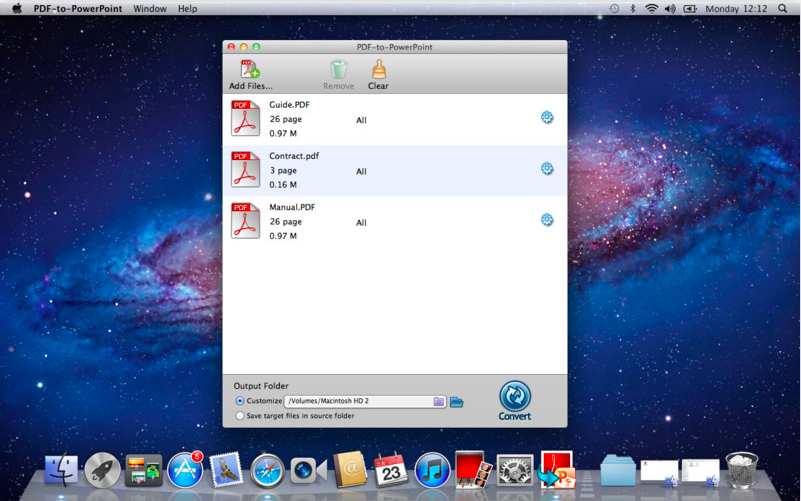Open Address Book in the Dock

350,469
